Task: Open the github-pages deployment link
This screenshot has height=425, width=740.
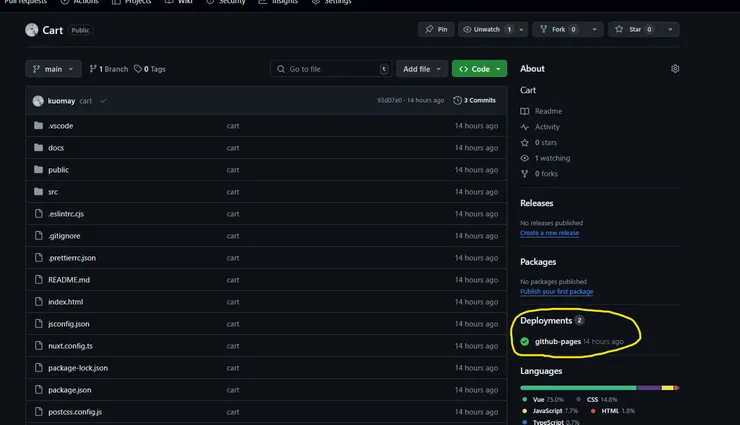Action: click(558, 342)
